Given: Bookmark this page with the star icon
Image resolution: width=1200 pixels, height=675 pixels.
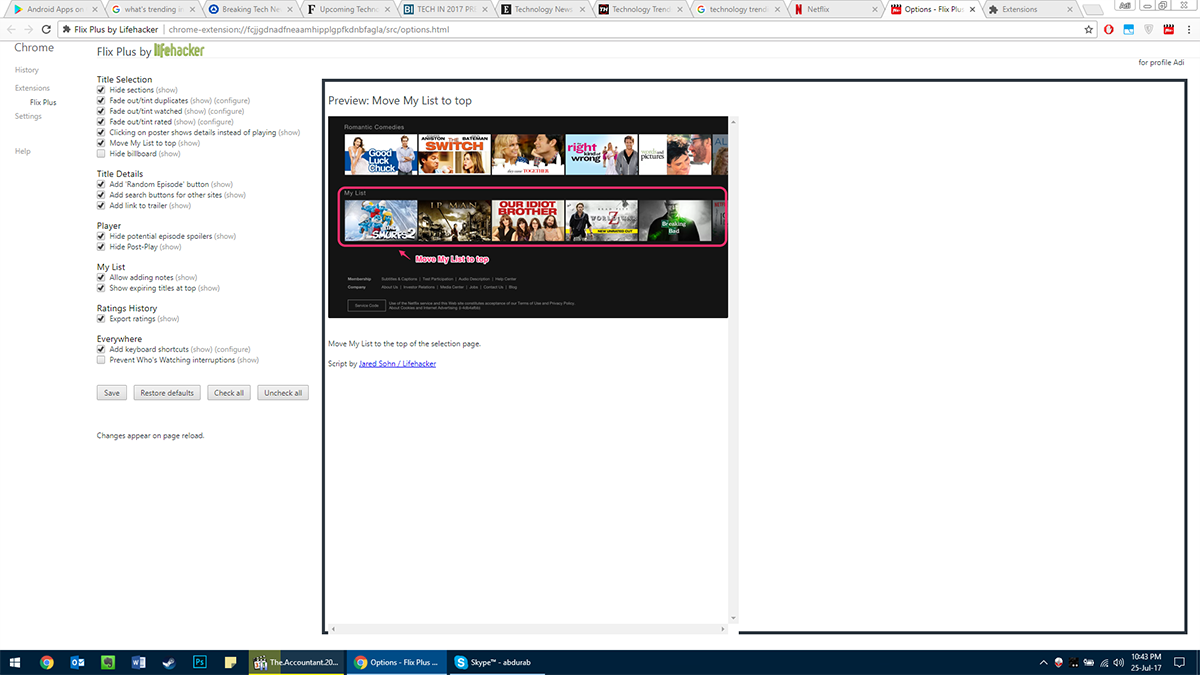Looking at the screenshot, I should [1089, 30].
